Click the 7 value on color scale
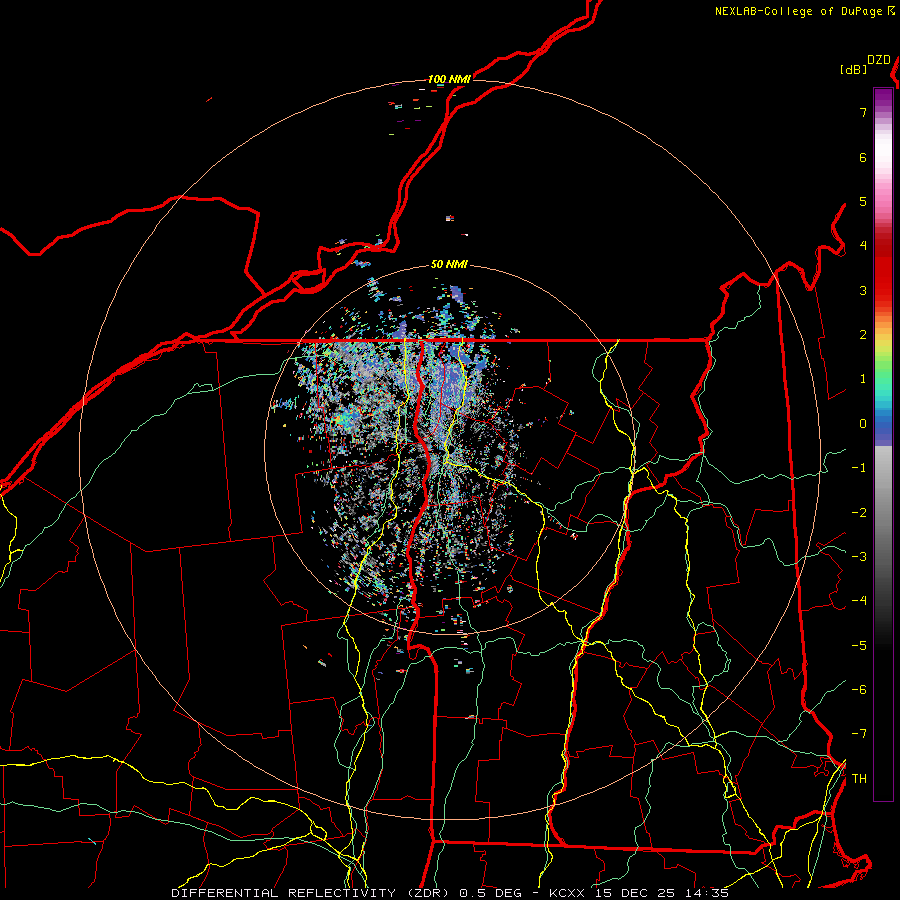This screenshot has width=900, height=900. pyautogui.click(x=863, y=112)
